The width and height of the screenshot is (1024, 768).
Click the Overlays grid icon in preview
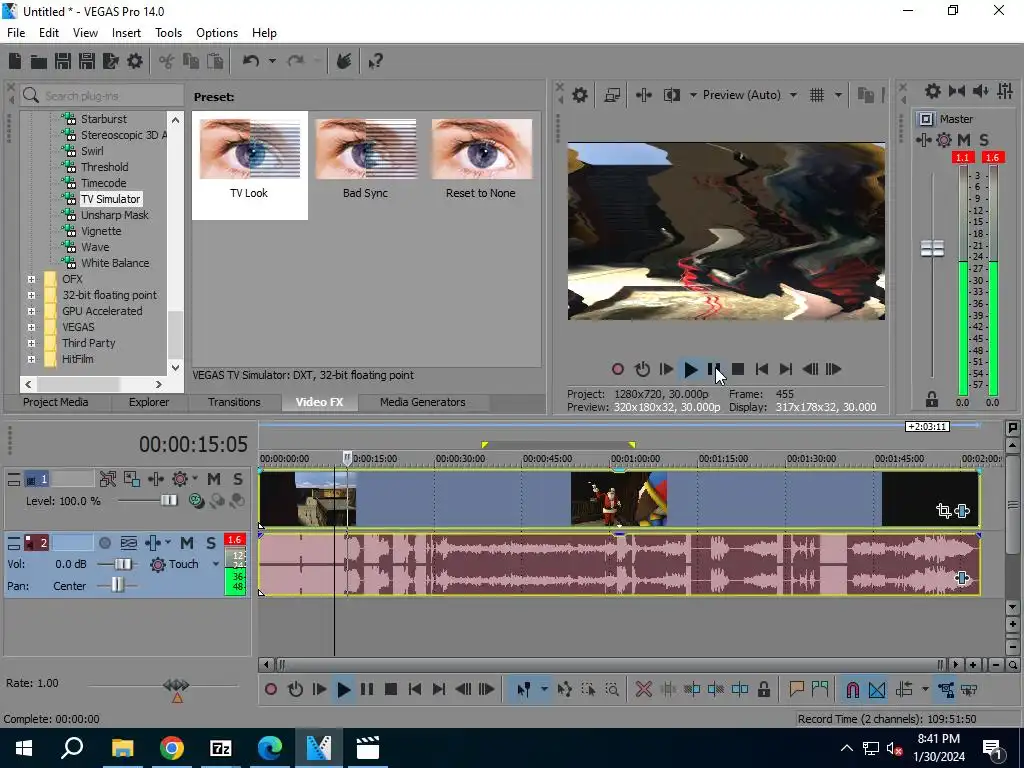pos(817,95)
